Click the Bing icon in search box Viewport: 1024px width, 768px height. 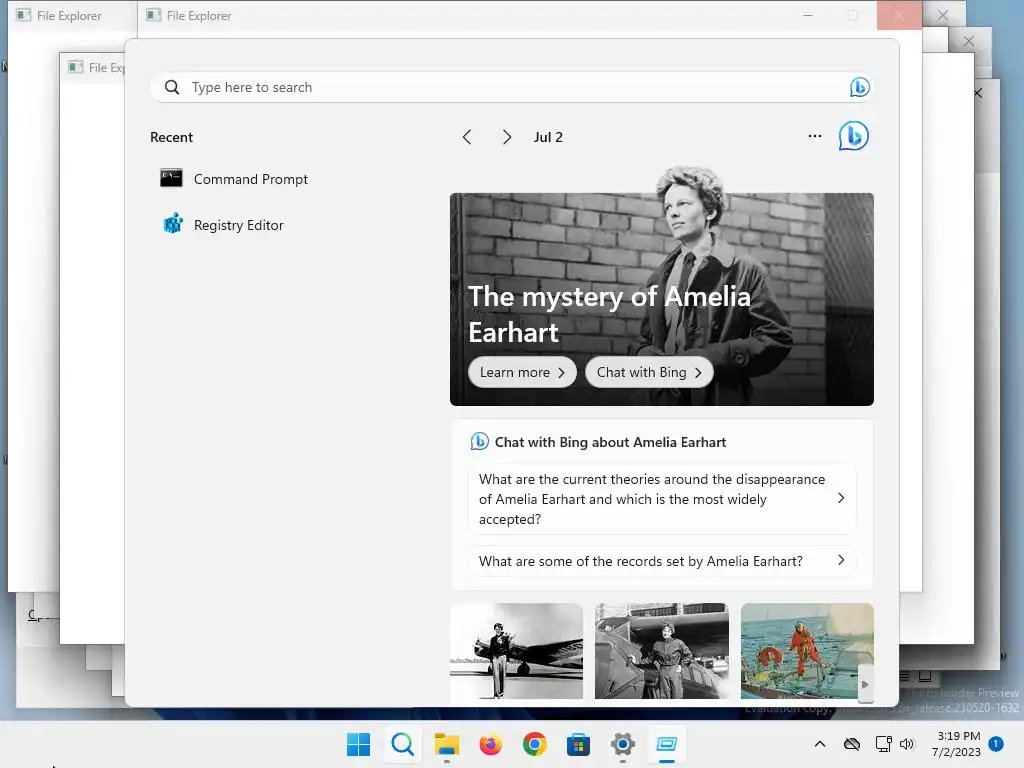(x=859, y=87)
